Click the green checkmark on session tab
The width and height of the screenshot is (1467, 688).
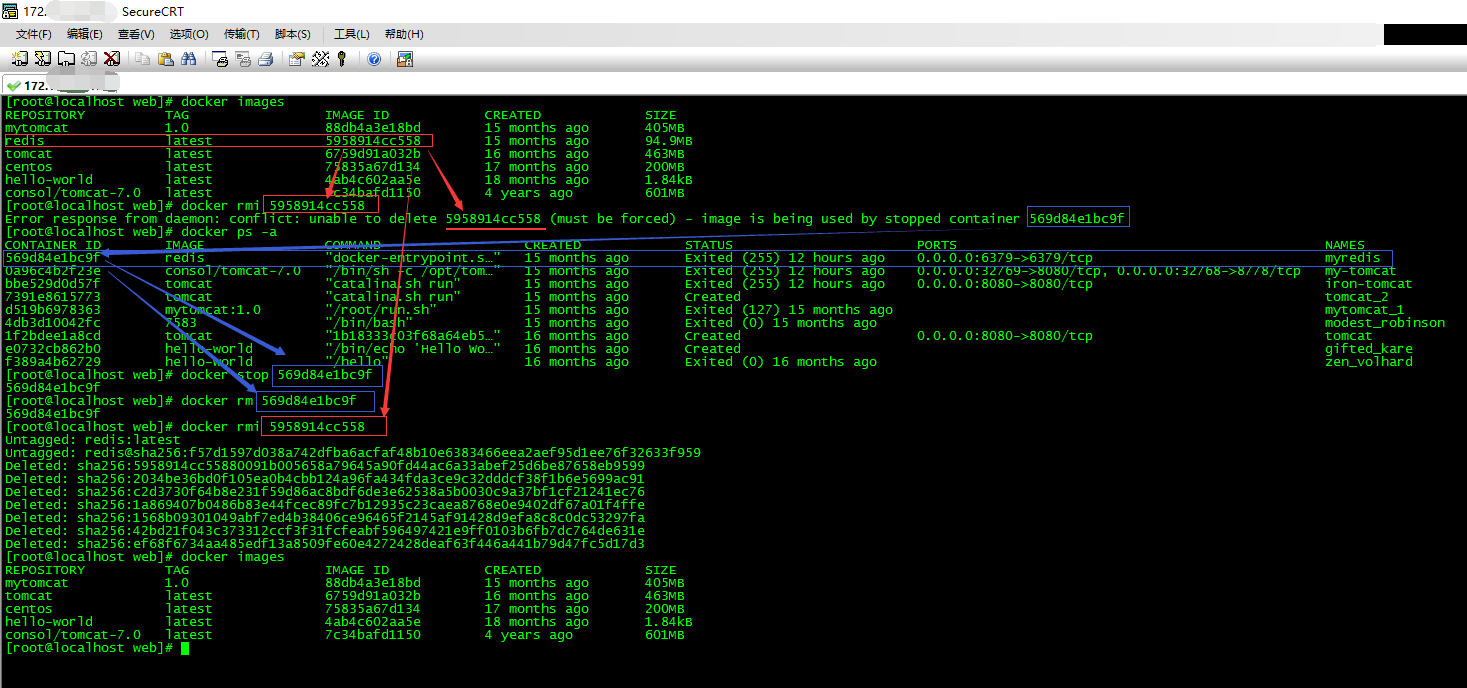pyautogui.click(x=12, y=86)
